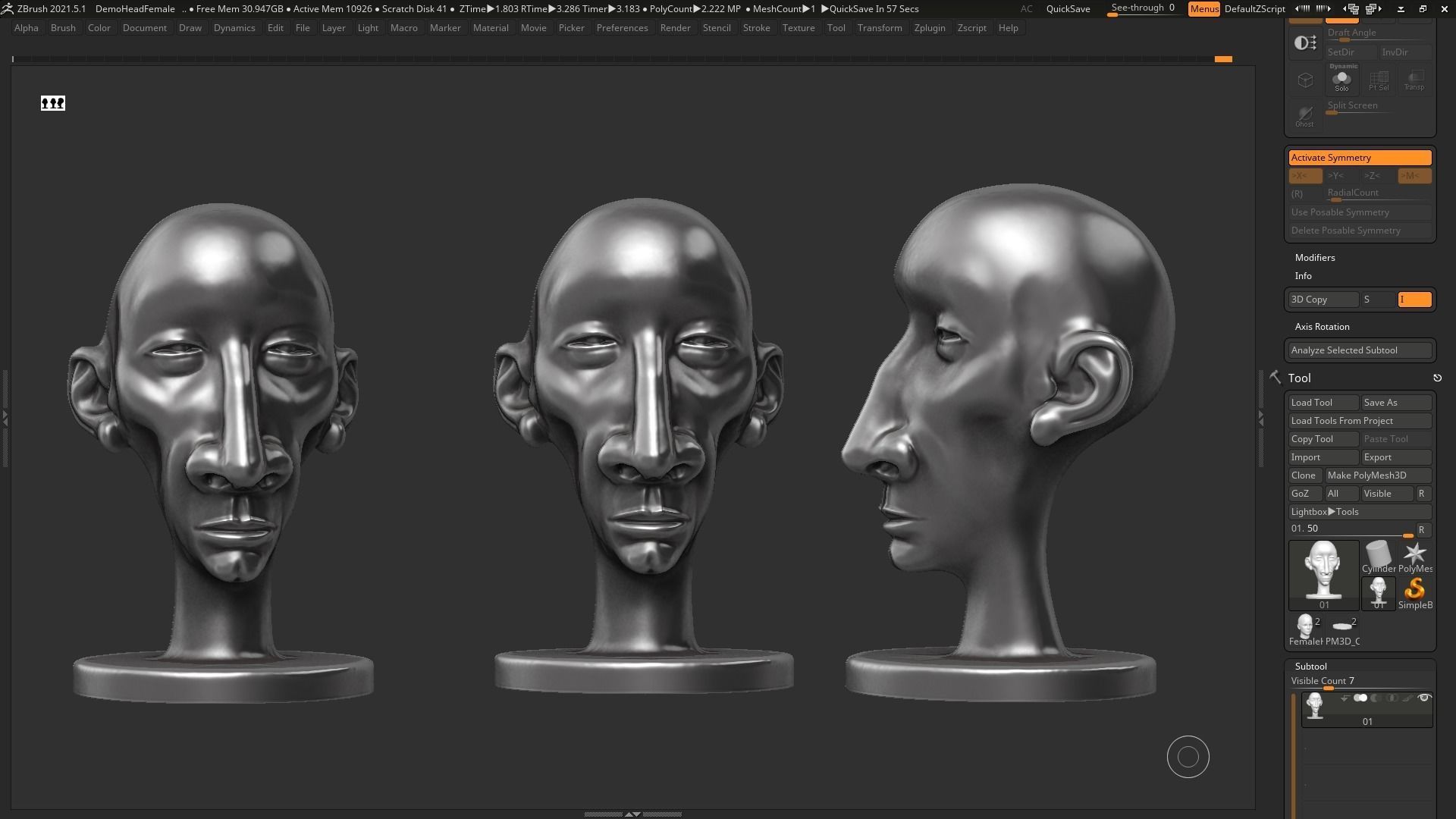The width and height of the screenshot is (1456, 819).
Task: Click the subtool 01 union circles icon
Action: [x=1360, y=698]
